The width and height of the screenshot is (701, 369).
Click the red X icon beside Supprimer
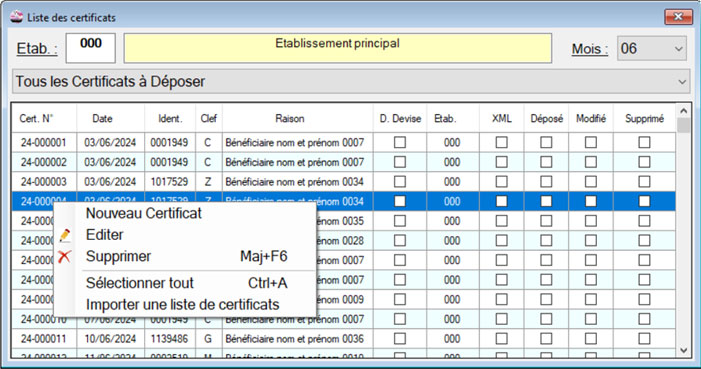pyautogui.click(x=64, y=256)
